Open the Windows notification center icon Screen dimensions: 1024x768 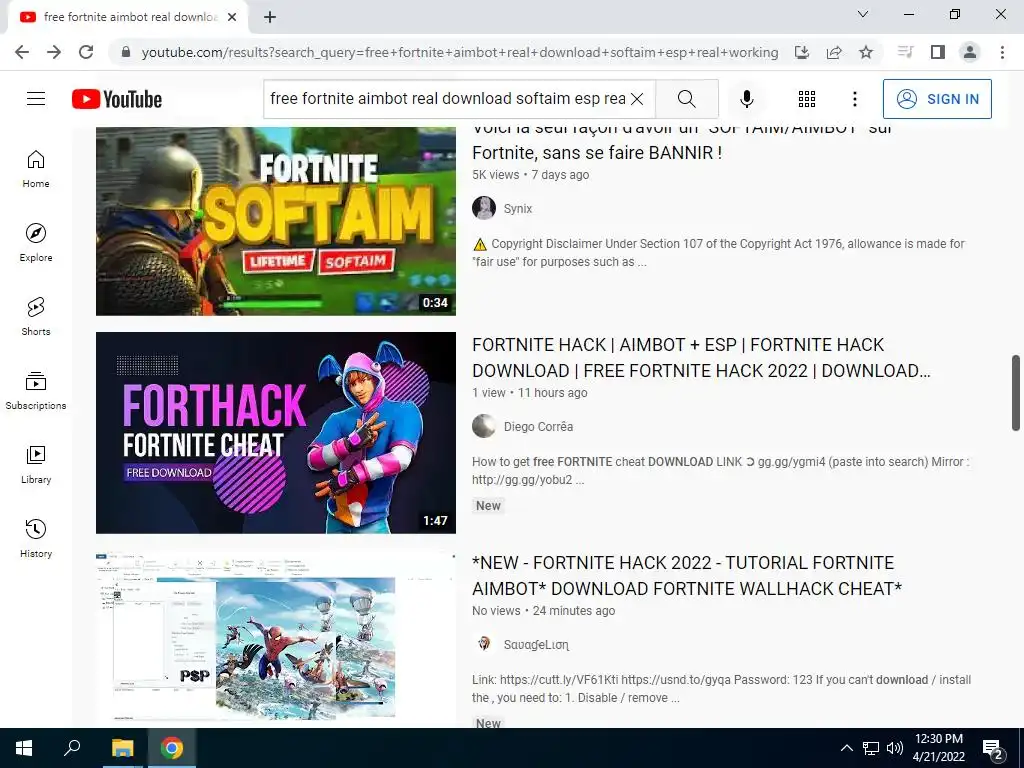pyautogui.click(x=993, y=750)
